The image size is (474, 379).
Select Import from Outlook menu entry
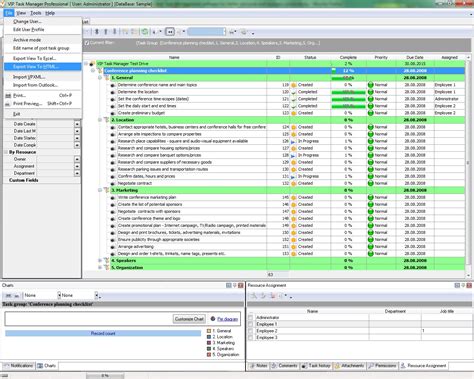coord(43,85)
